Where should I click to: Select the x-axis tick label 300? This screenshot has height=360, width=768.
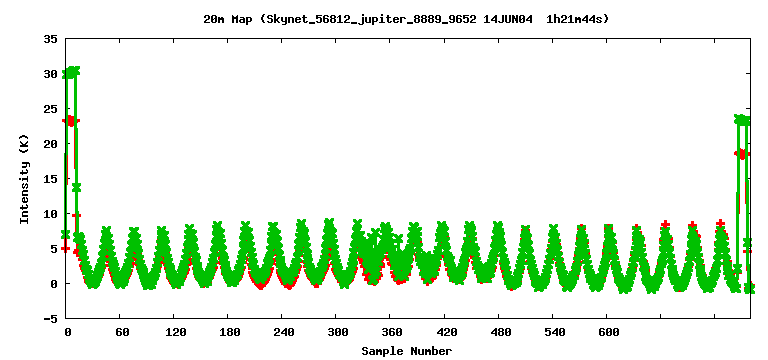338,332
